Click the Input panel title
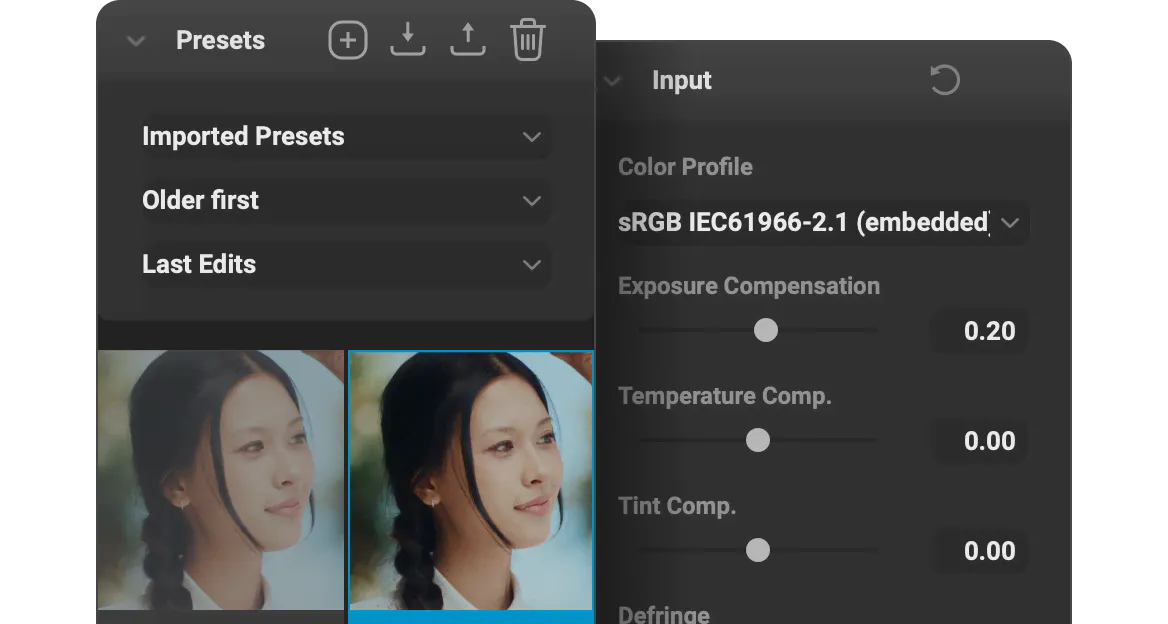The width and height of the screenshot is (1168, 624). tap(682, 80)
